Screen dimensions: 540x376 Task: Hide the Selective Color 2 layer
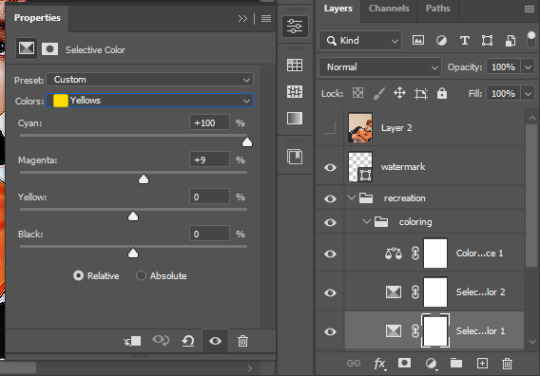(330, 293)
